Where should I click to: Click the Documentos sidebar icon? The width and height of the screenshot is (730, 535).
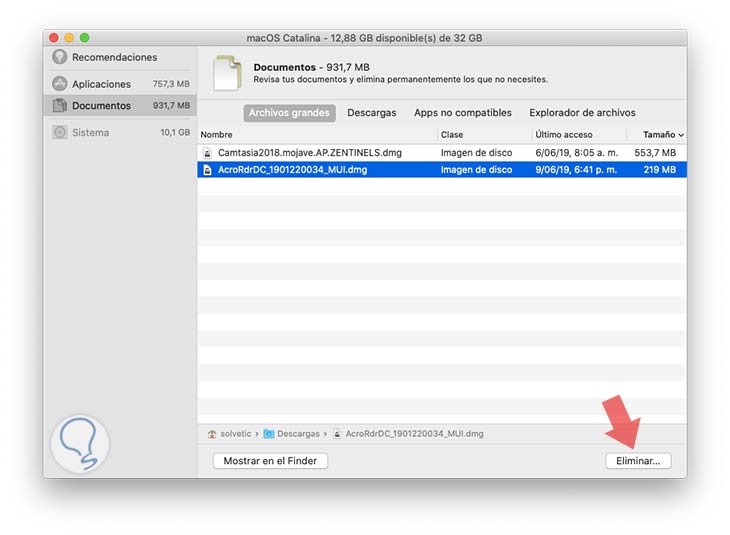[x=60, y=106]
